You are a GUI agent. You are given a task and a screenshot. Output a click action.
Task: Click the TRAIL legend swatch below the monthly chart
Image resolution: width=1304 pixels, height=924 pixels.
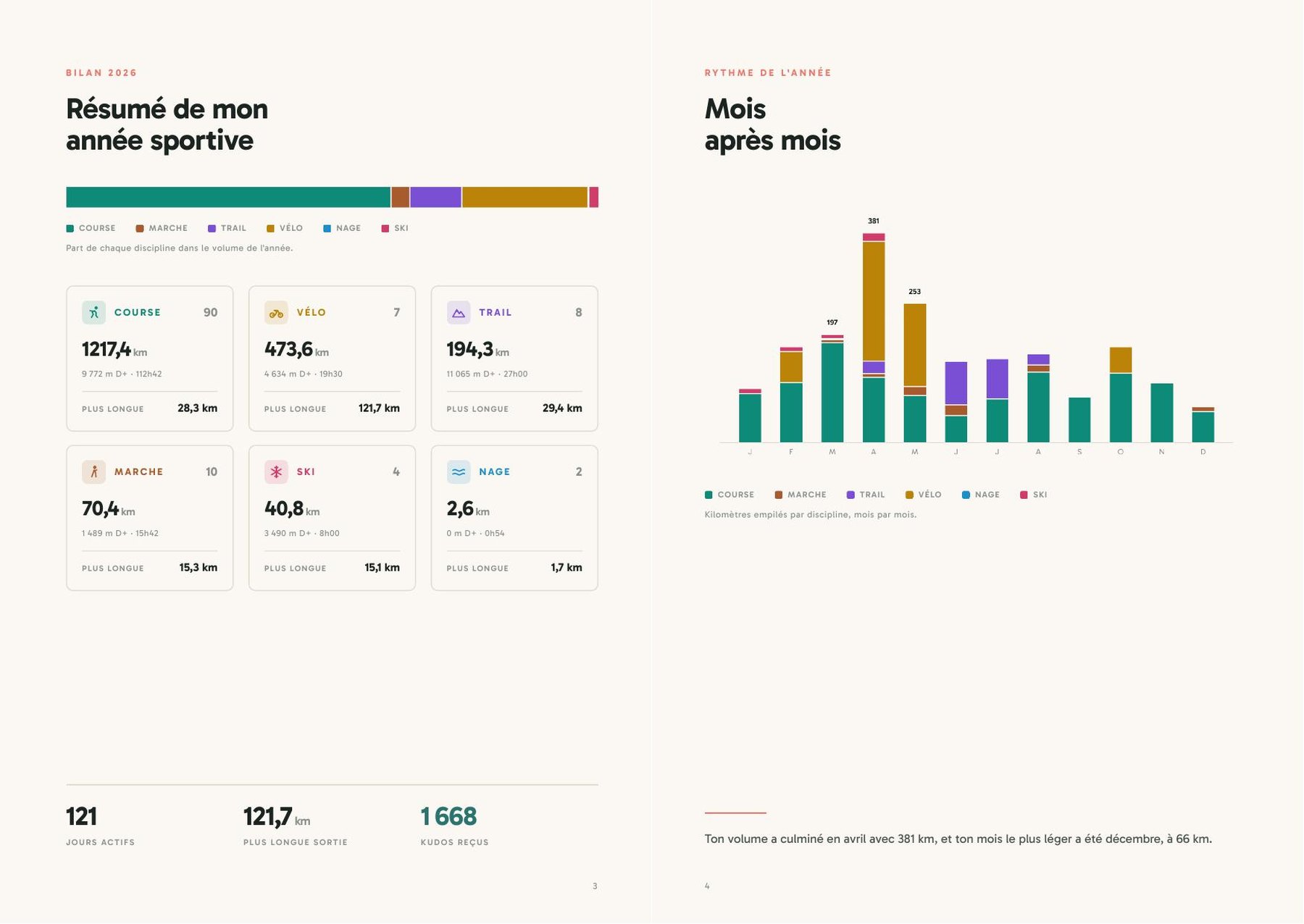pos(850,495)
